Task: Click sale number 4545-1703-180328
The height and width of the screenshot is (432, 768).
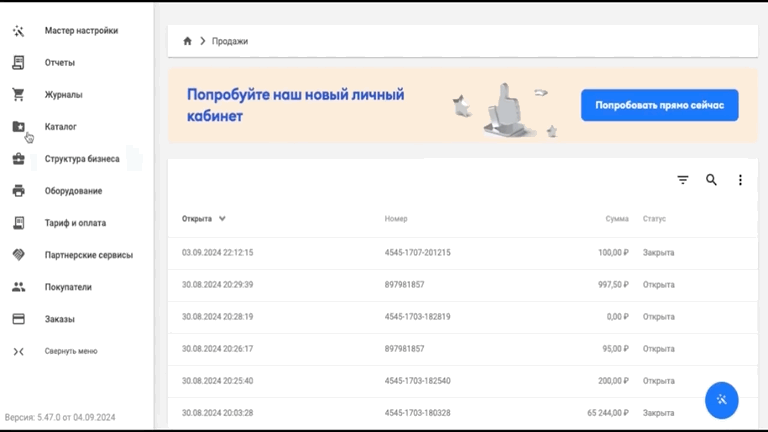Action: pos(417,413)
